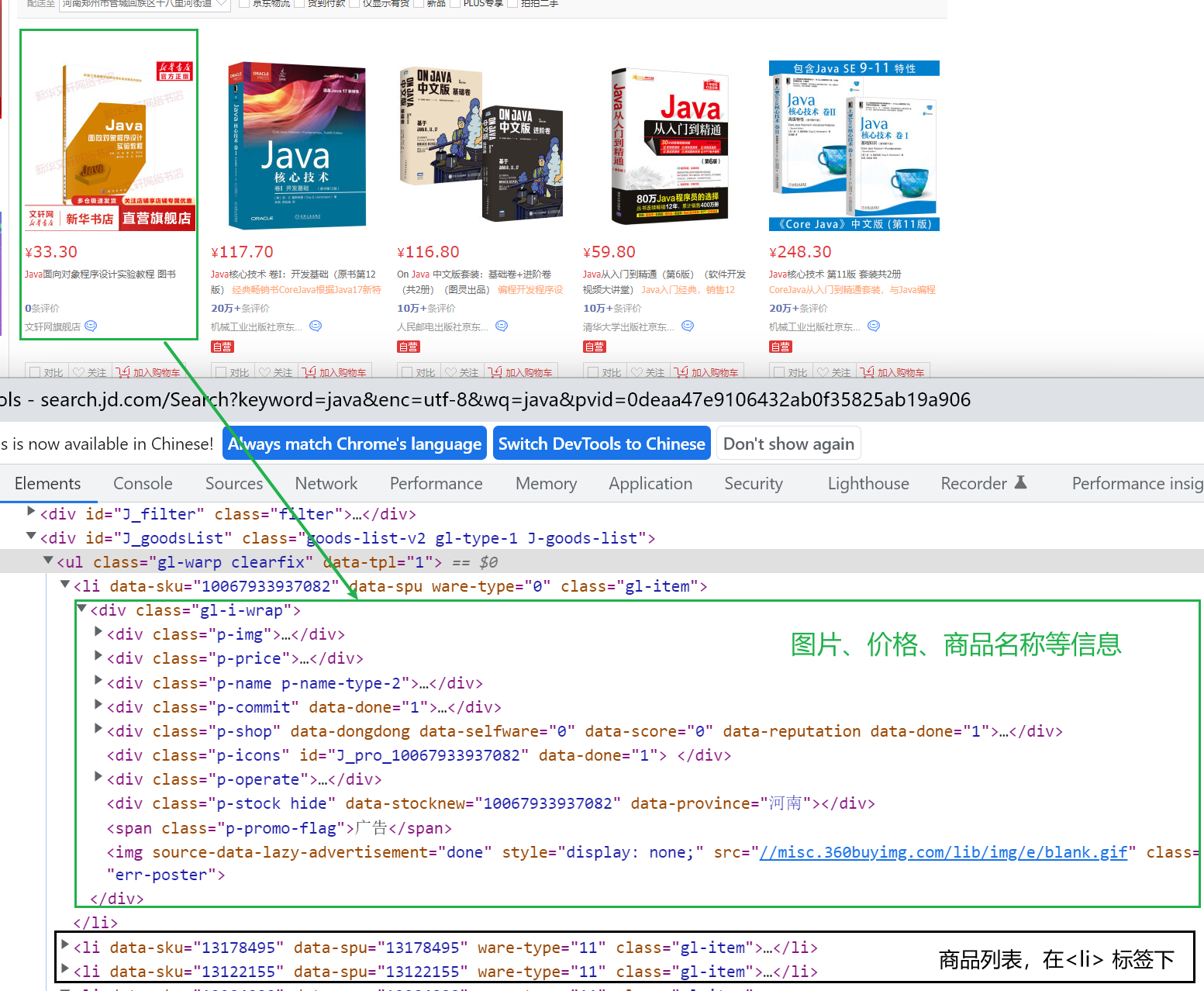This screenshot has width=1204, height=991.
Task: Click chat icon beside 清华大学出版社 shop
Action: 688,326
